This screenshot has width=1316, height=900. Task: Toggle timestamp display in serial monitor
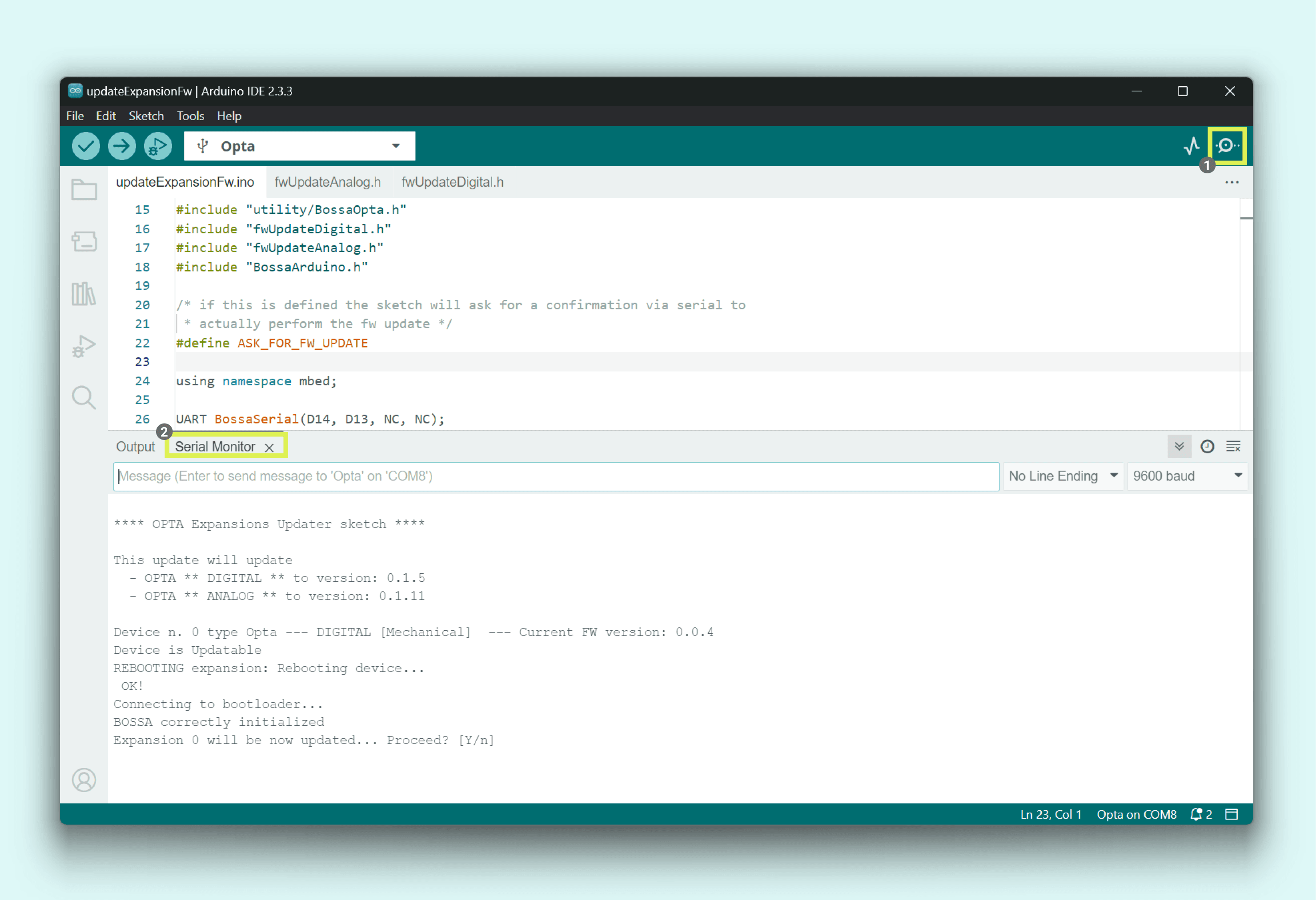pyautogui.click(x=1207, y=447)
